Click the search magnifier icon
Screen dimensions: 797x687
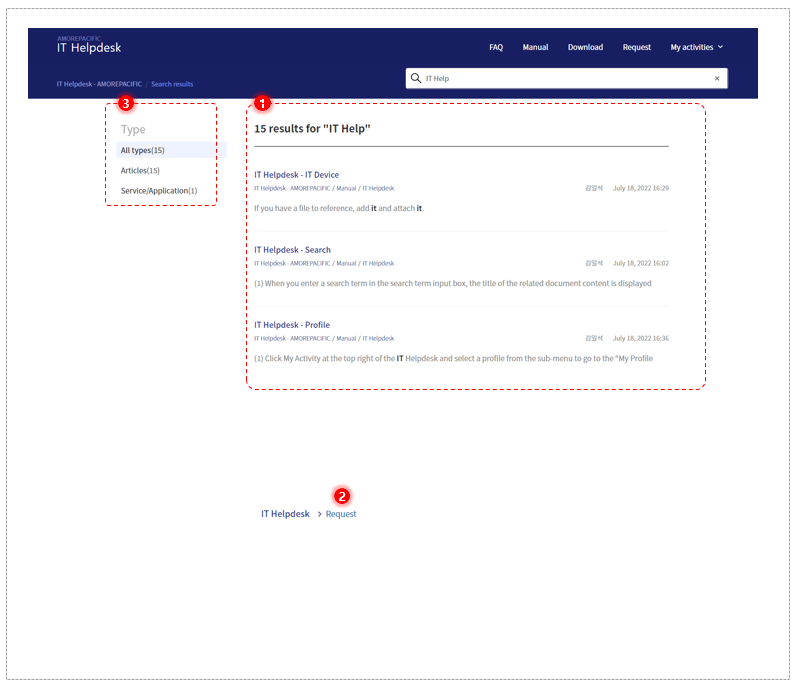(416, 78)
